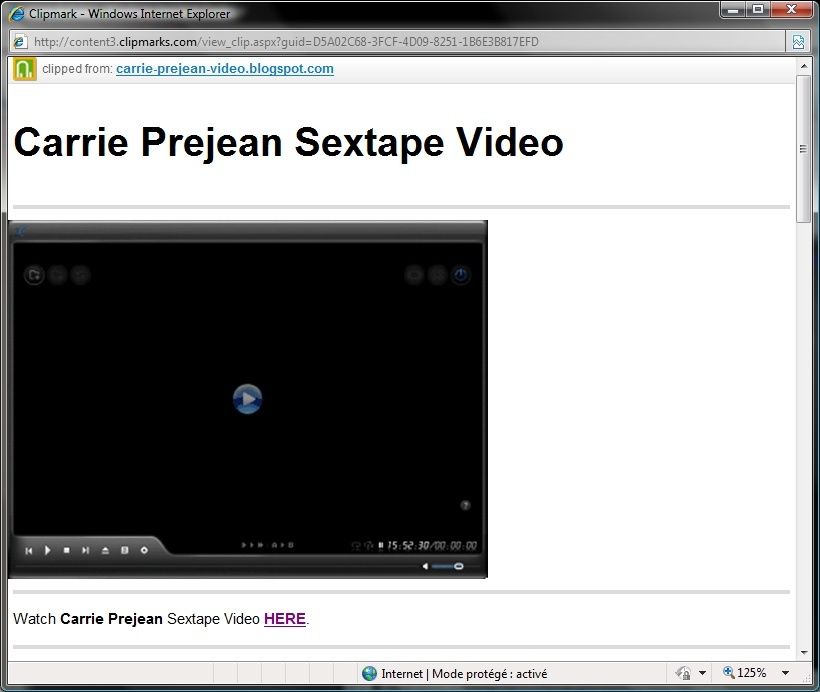Screen dimensions: 820x692
Task: Open carrie-prejean-video.blogspot.com source link
Action: pos(225,69)
